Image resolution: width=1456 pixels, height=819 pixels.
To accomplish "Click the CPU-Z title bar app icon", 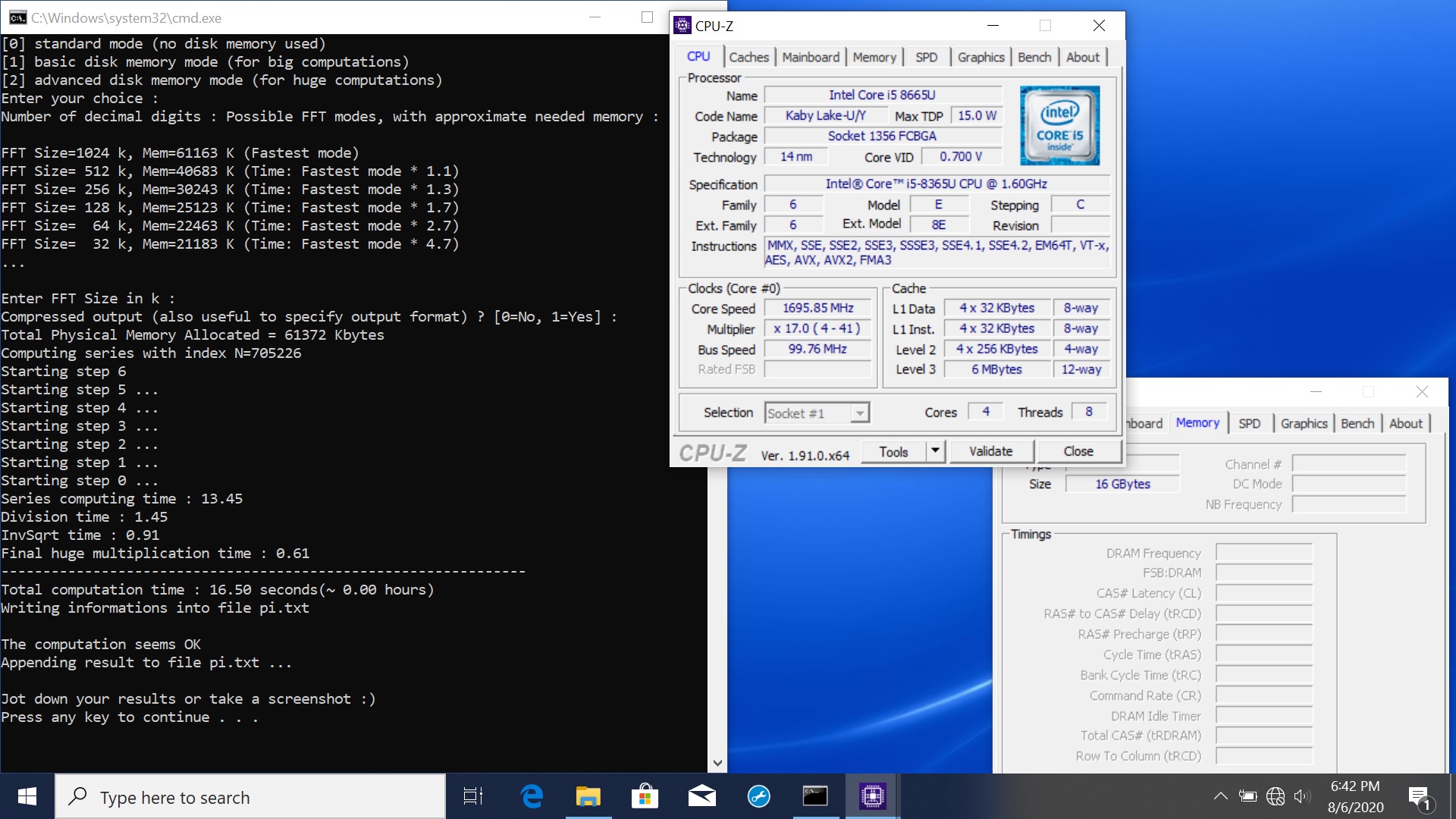I will tap(682, 26).
